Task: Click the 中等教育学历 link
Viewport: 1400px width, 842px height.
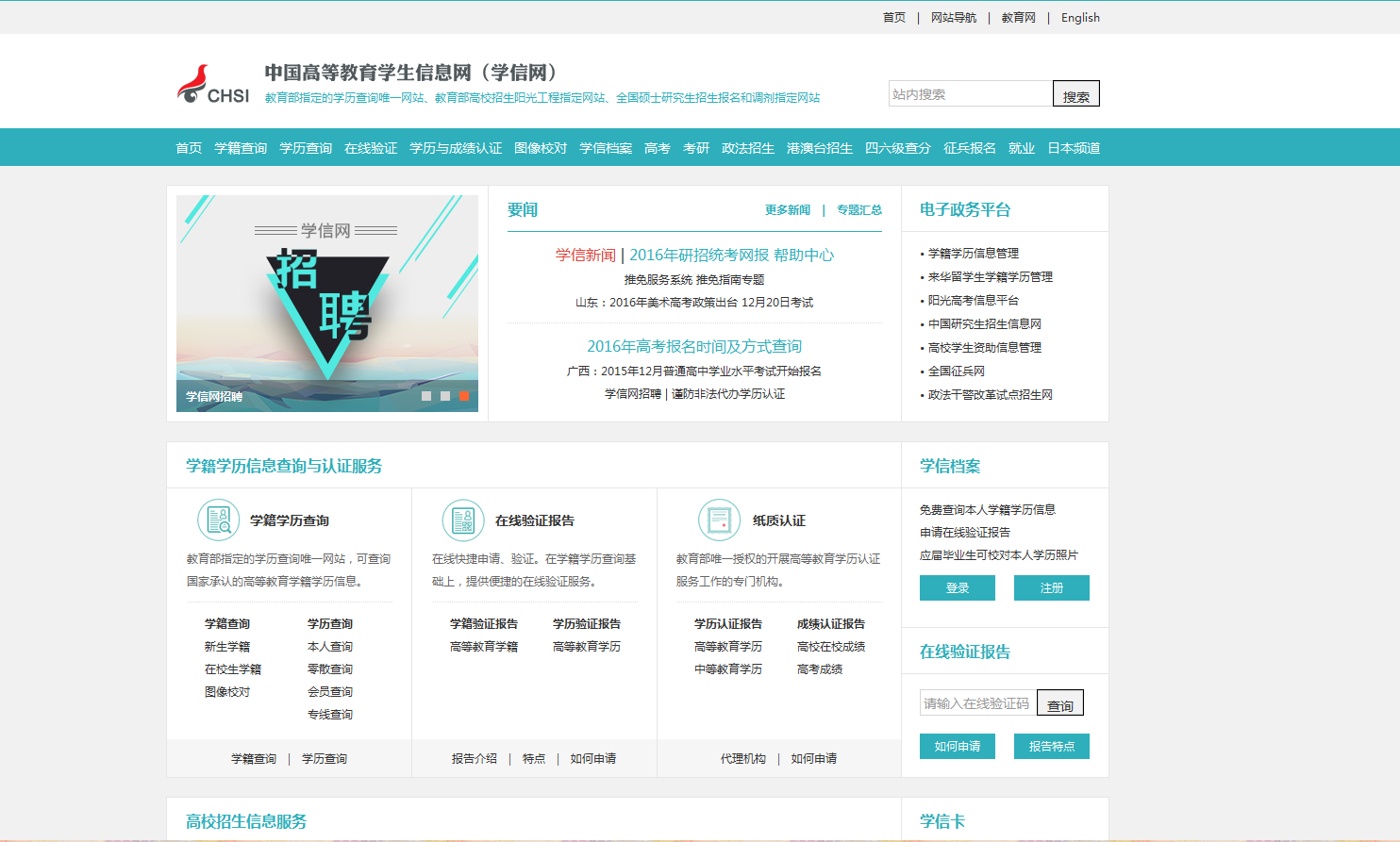Action: (x=728, y=669)
